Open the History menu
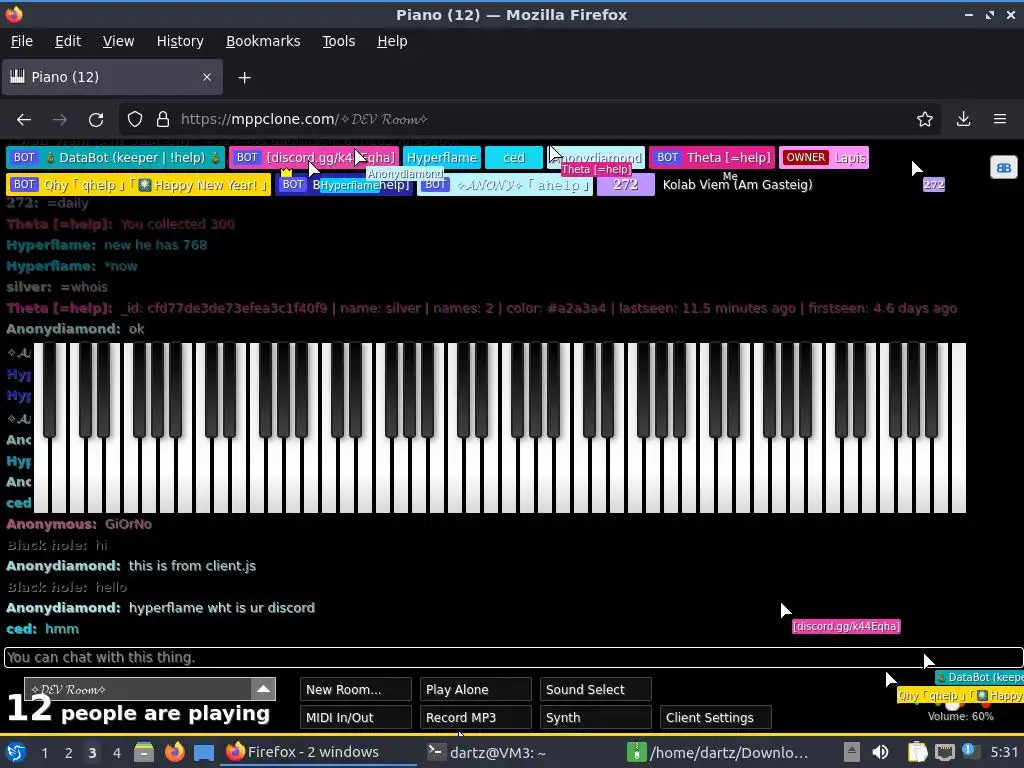The width and height of the screenshot is (1024, 768). point(180,41)
